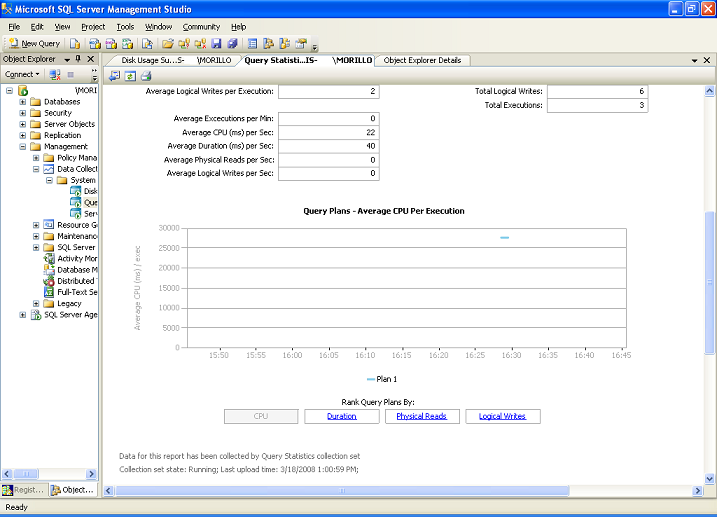This screenshot has width=717, height=517.
Task: Select the Activity Monitor tree item
Action: (77, 259)
